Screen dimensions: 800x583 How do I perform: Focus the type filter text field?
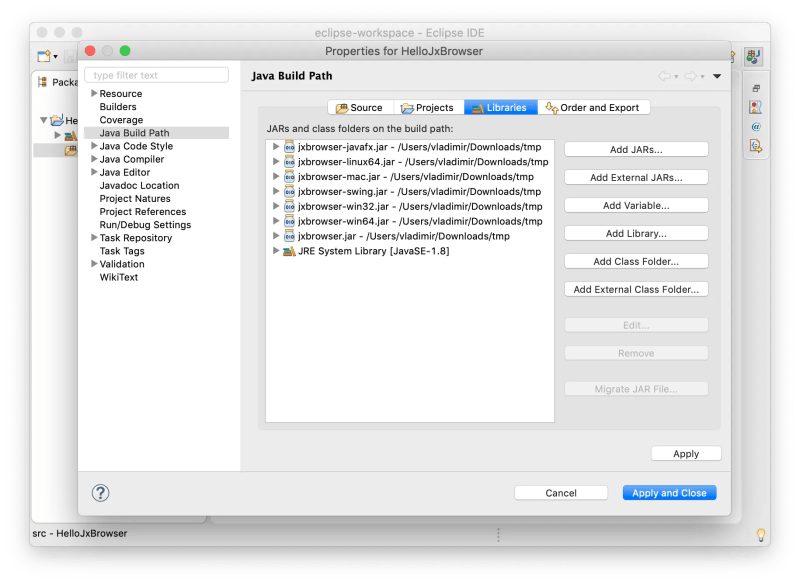157,75
